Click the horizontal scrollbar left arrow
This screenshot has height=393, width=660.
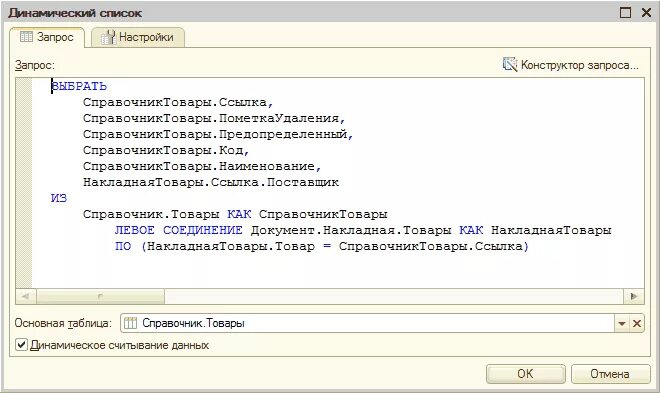[26, 296]
